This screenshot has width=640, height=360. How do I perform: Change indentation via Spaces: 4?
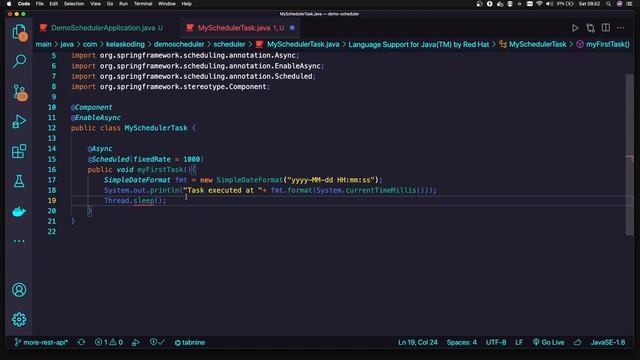click(x=461, y=342)
